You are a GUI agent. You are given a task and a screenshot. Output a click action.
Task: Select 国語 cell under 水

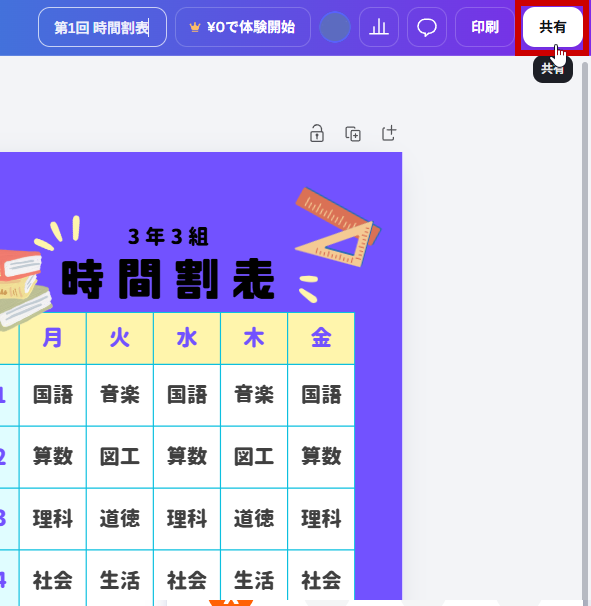(x=187, y=395)
